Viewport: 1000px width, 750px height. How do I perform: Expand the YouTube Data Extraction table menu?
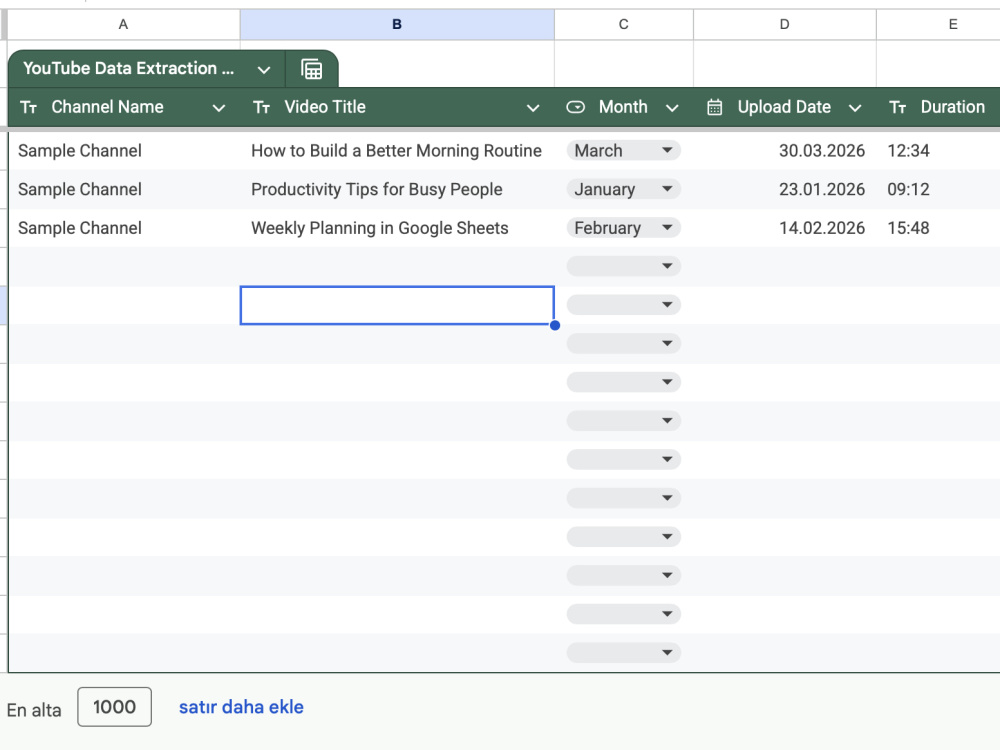click(264, 70)
